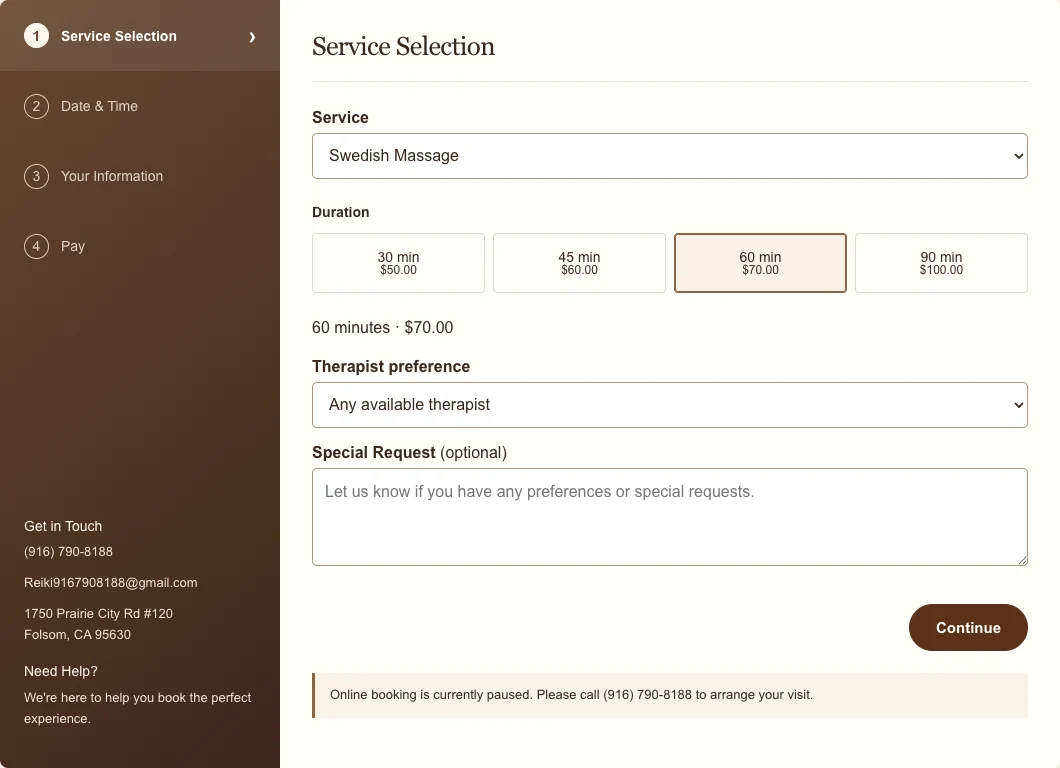Click the Special Request textarea resize handle
Image resolution: width=1060 pixels, height=768 pixels.
coord(1022,560)
